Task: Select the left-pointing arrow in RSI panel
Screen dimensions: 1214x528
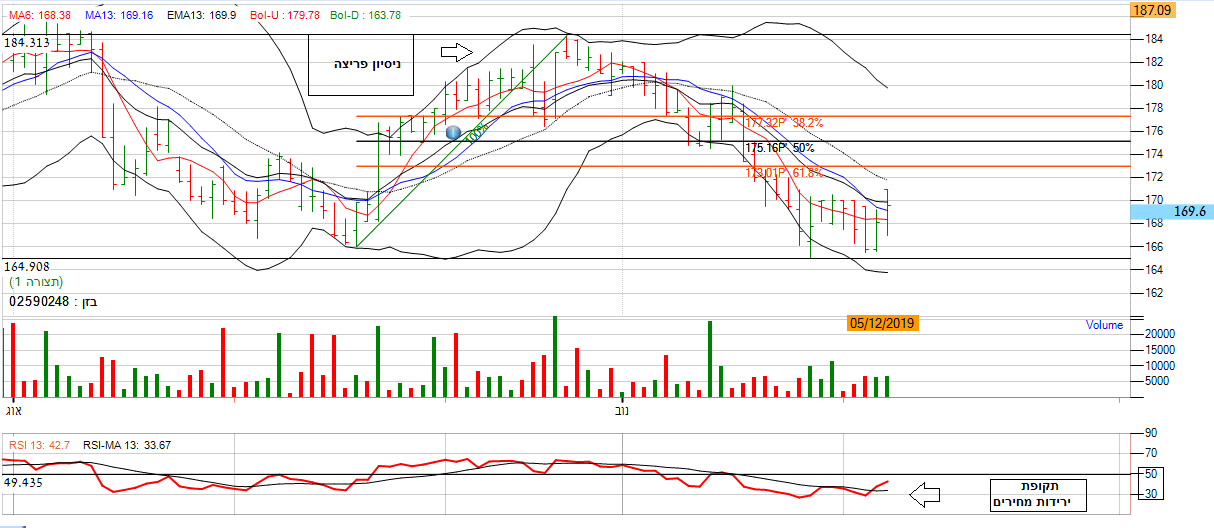Action: pyautogui.click(x=924, y=493)
